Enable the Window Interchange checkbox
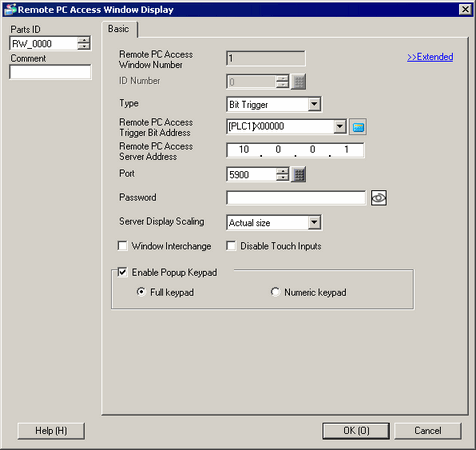 point(122,246)
